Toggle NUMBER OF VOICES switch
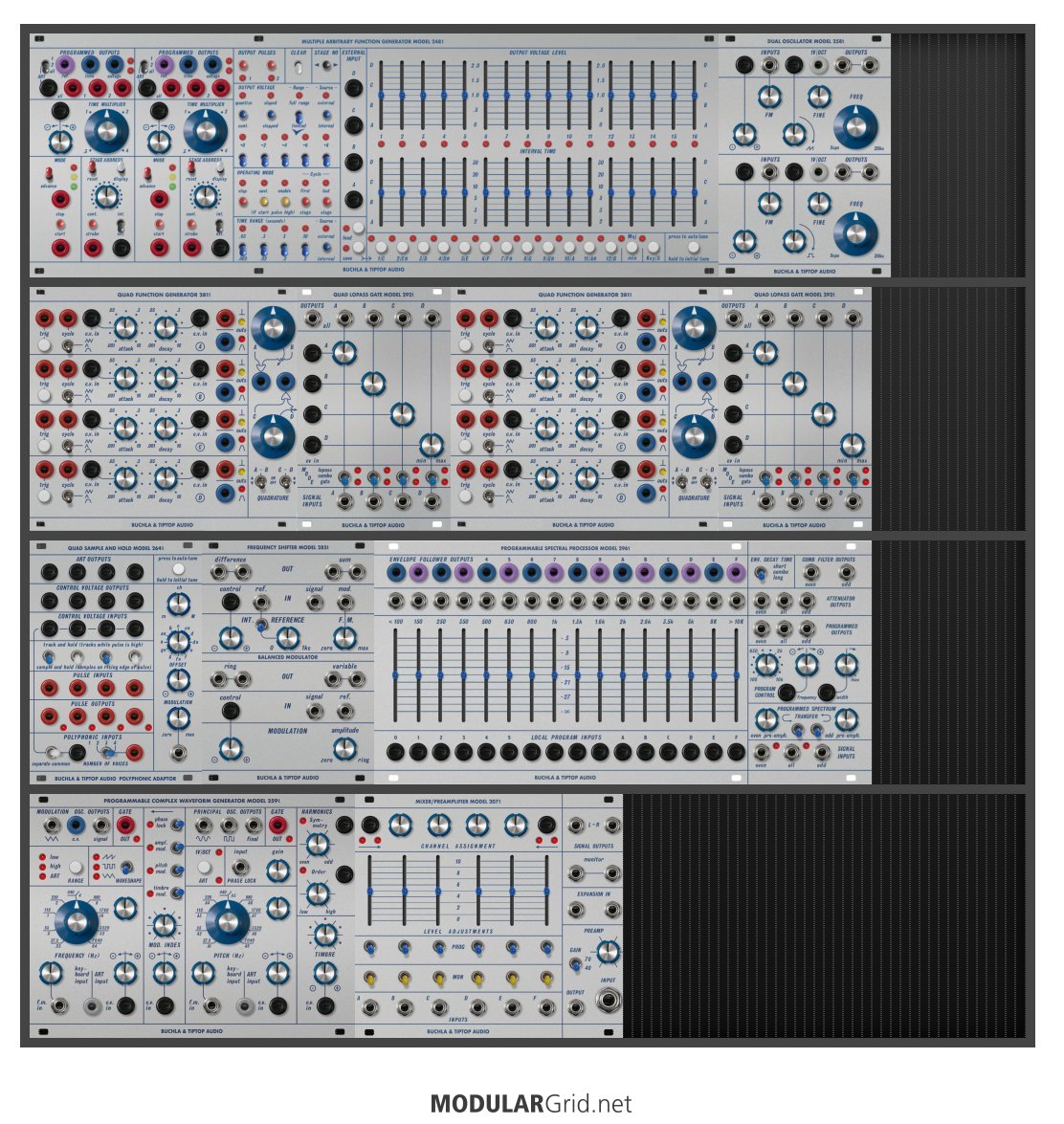This screenshot has width=1064, height=1124. pyautogui.click(x=107, y=752)
